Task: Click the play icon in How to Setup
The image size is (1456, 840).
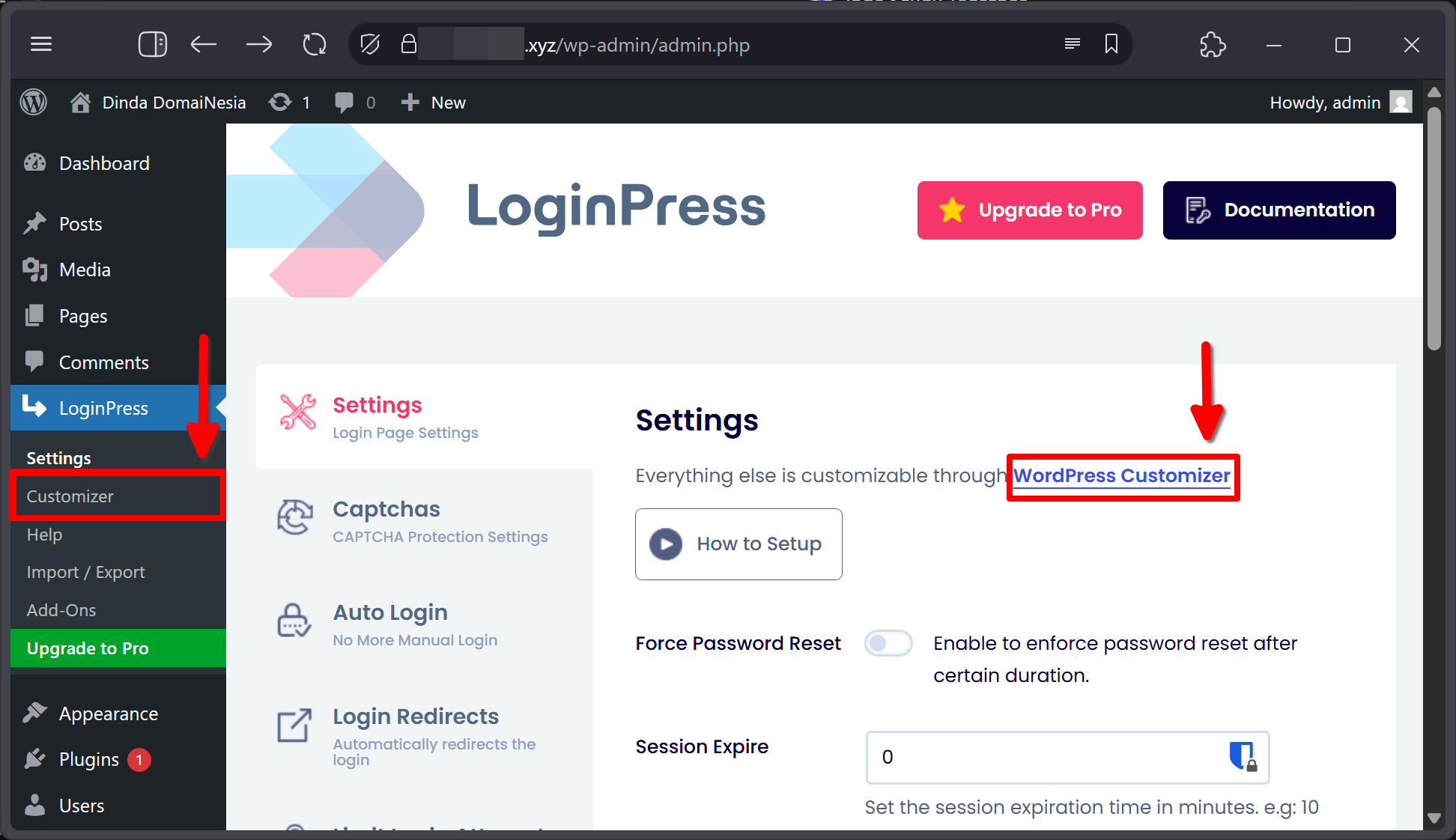Action: tap(666, 544)
